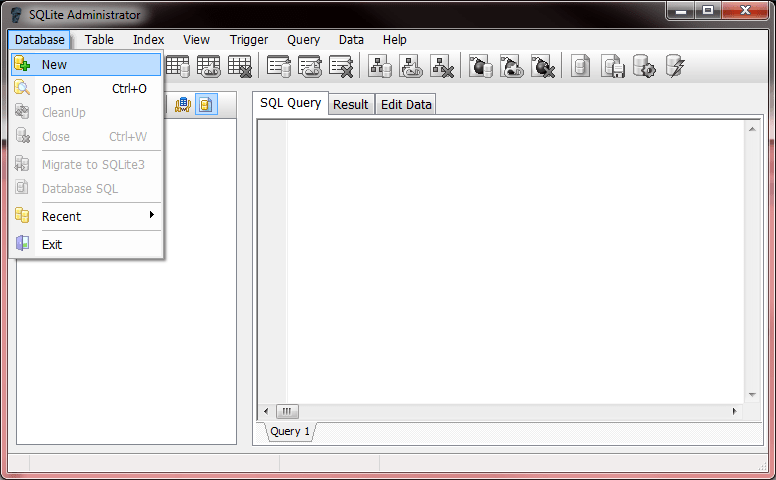Viewport: 776px width, 480px height.
Task: Click the Create Index toolbar icon
Action: [279, 66]
